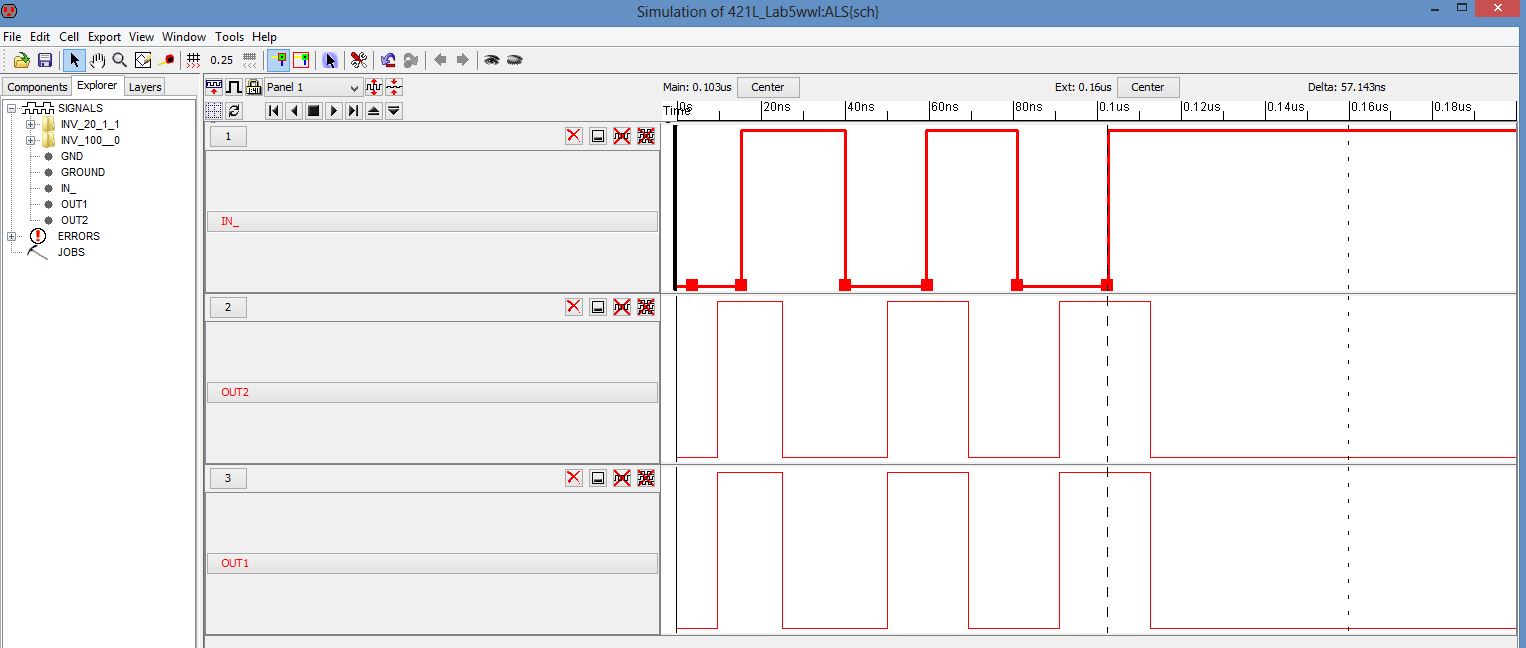Click the closed eye unexpand icon
Screen dimensions: 1526x648
click(x=514, y=60)
